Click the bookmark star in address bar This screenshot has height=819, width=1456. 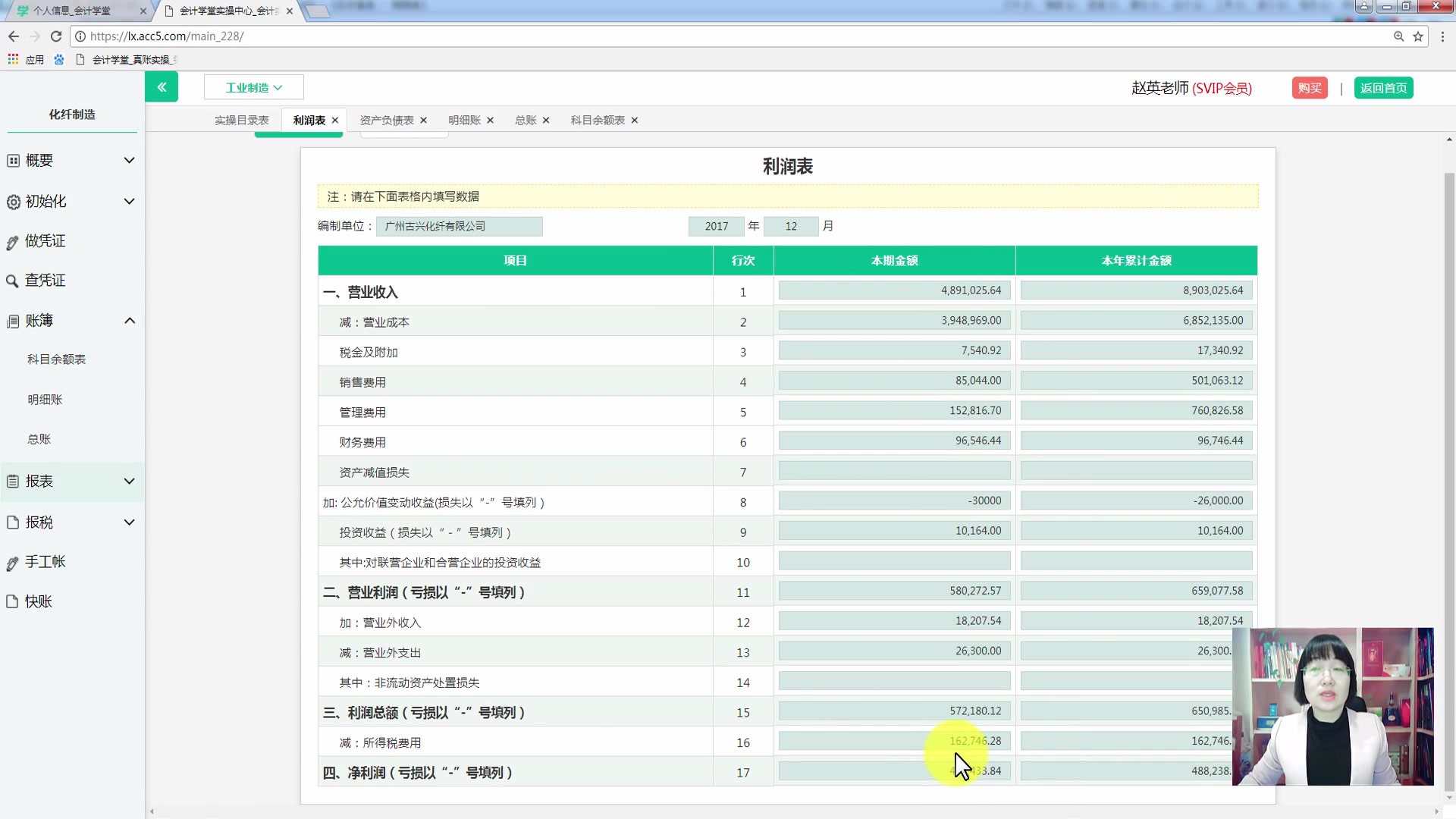point(1418,36)
